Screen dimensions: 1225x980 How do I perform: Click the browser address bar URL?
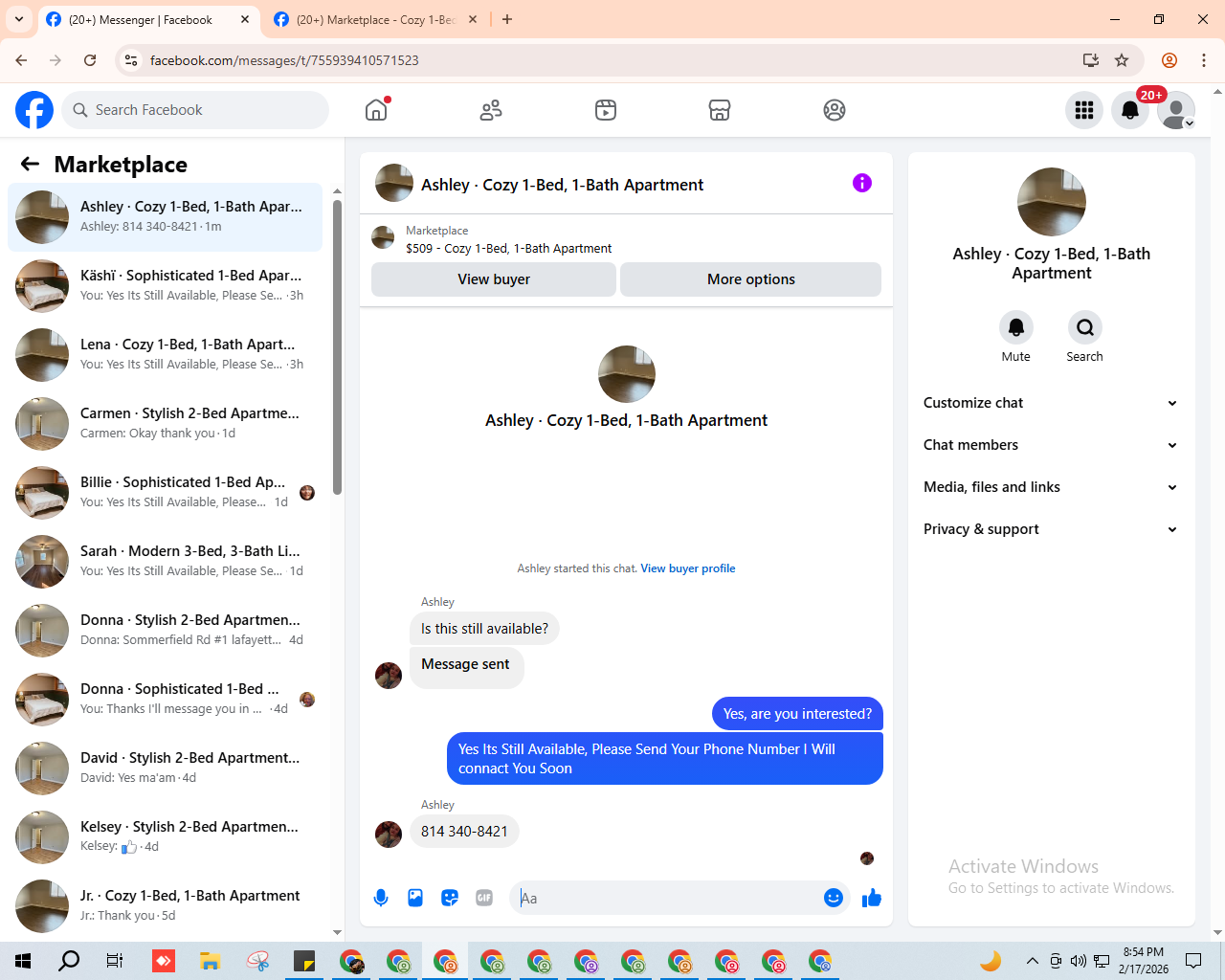(x=284, y=60)
